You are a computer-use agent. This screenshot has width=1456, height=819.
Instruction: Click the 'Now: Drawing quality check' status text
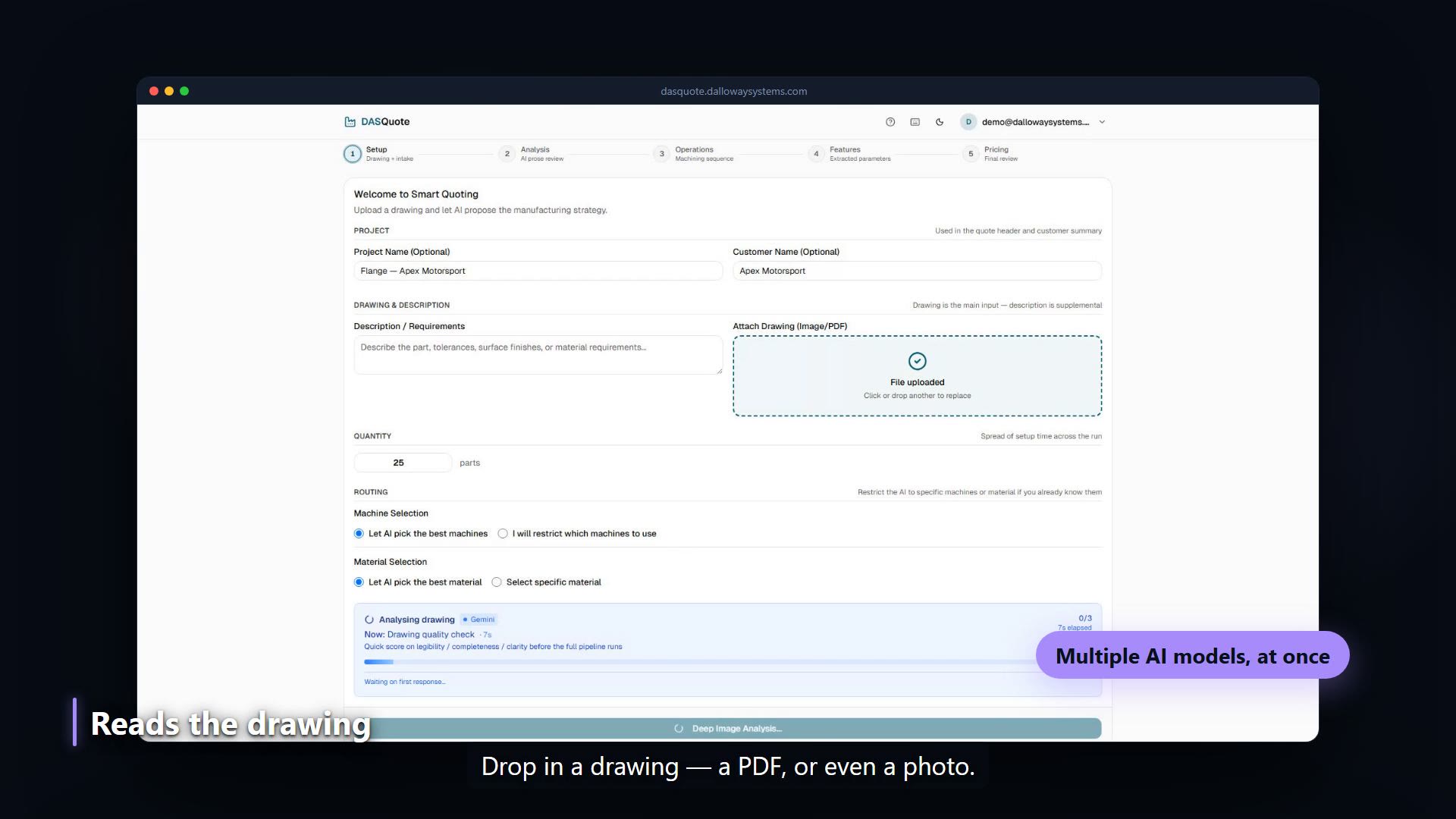tap(419, 635)
